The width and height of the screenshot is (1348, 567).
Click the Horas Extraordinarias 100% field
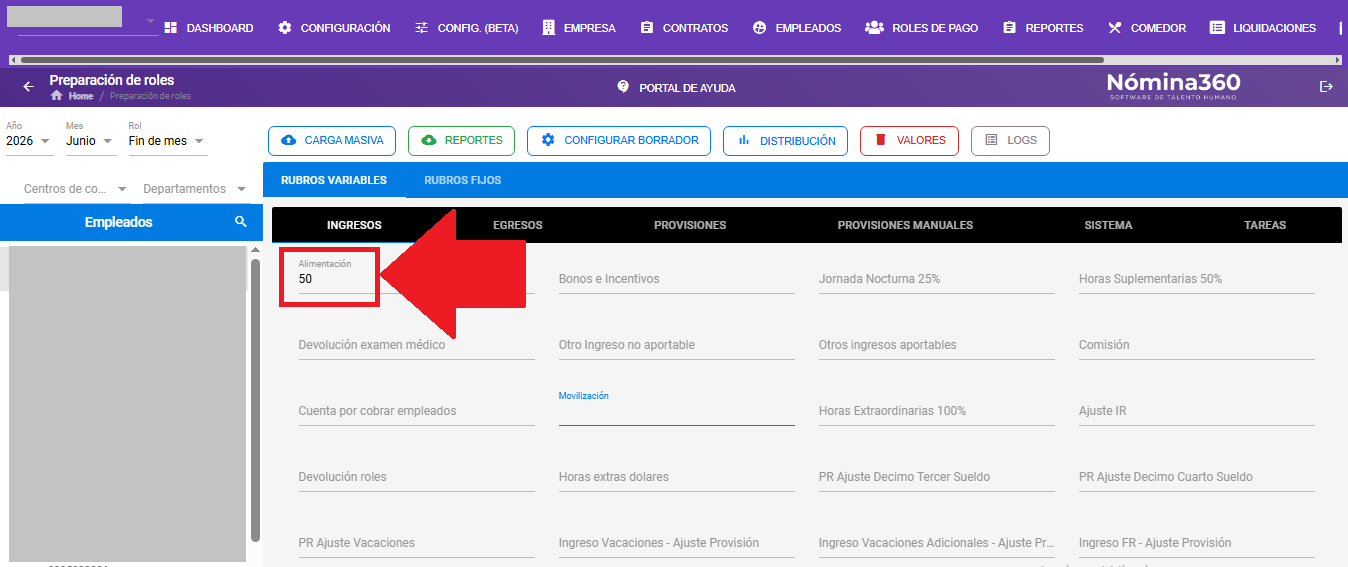pos(936,411)
